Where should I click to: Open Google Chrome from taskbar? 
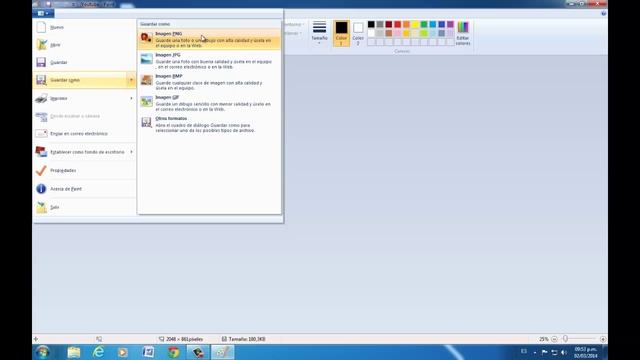point(173,352)
